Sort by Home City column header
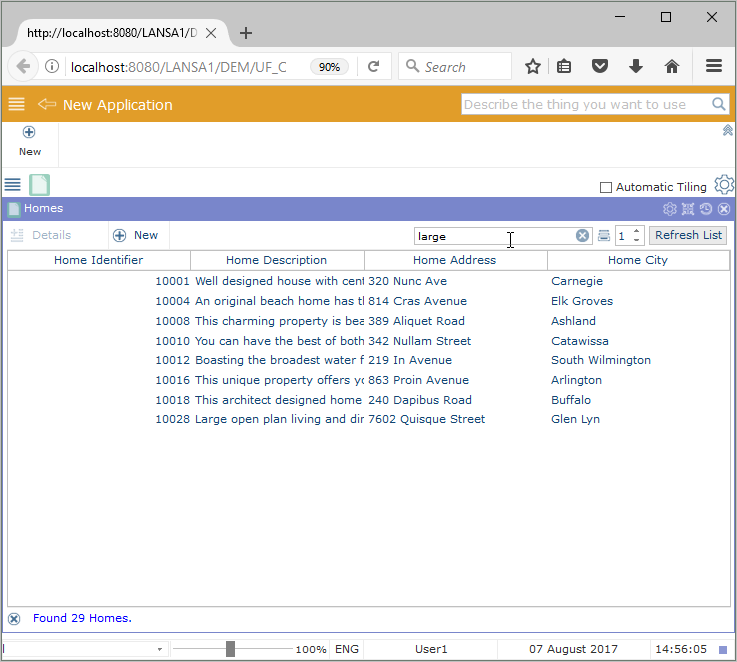Screen dimensions: 737x662 click(x=637, y=260)
